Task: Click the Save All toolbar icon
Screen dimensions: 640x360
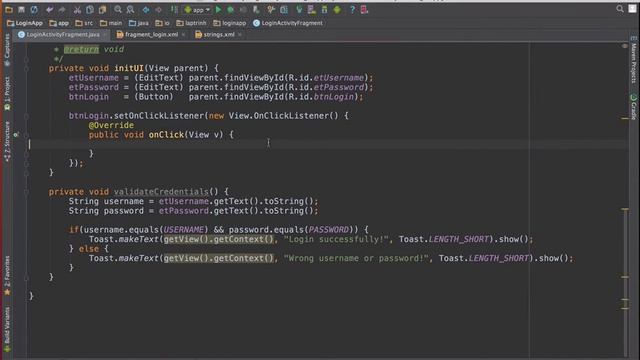Action: [22, 9]
